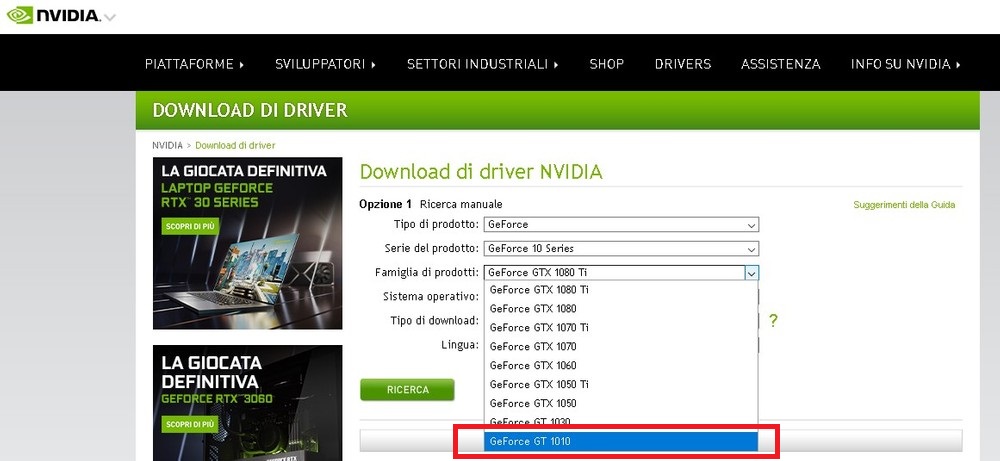Select GeForce GTX 1070 Ti option
Screen dimensions: 1000x461
coord(621,328)
